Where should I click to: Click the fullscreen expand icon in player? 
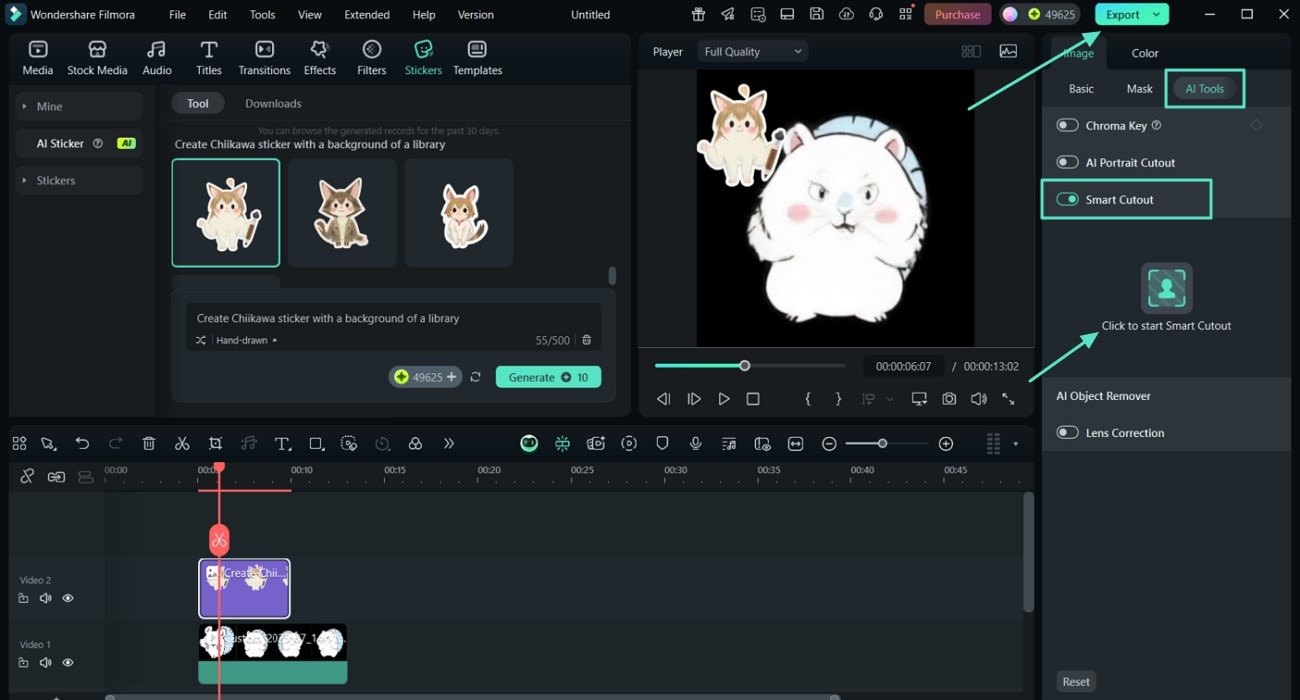click(1008, 399)
